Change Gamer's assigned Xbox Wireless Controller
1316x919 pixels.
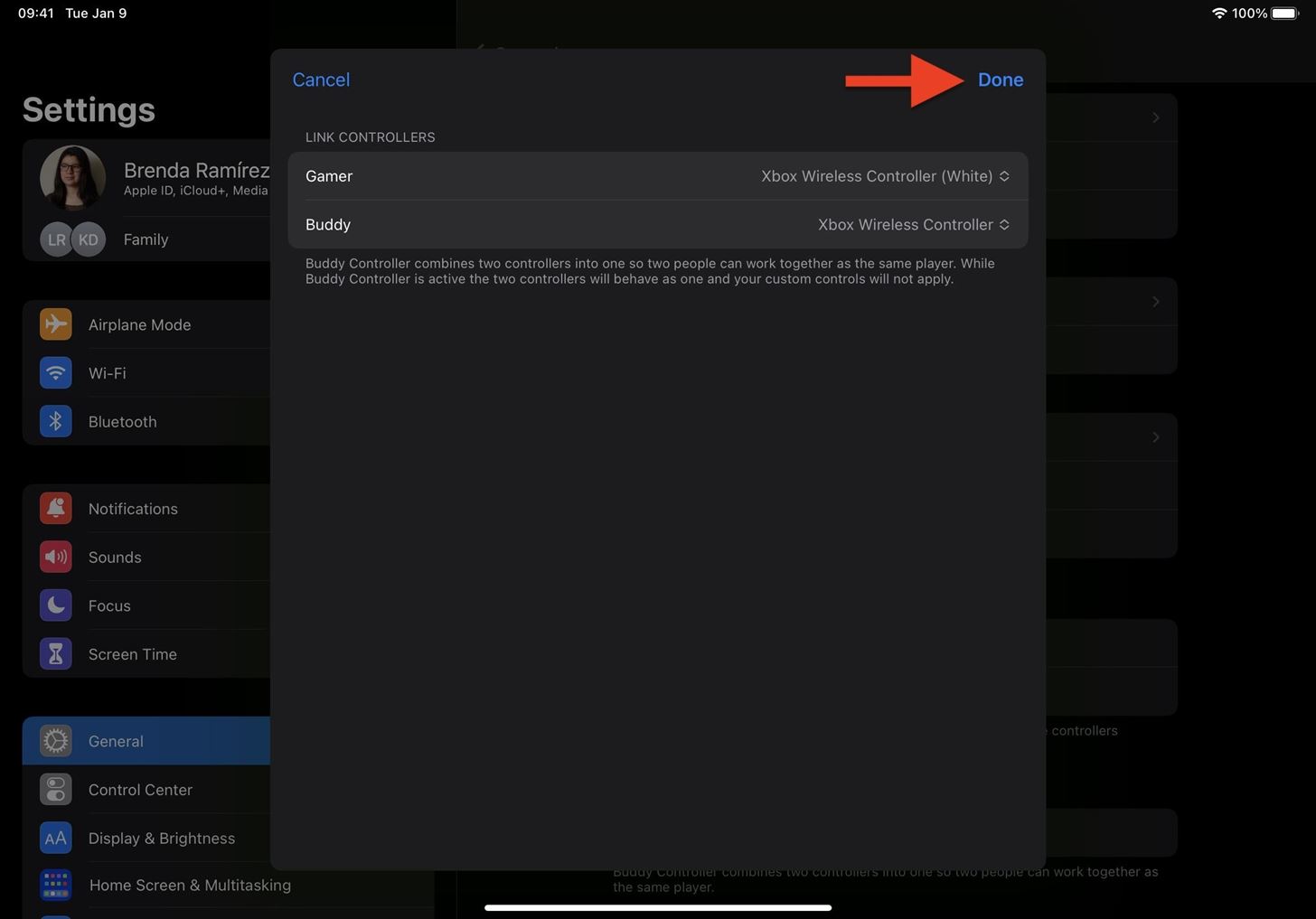click(x=884, y=176)
